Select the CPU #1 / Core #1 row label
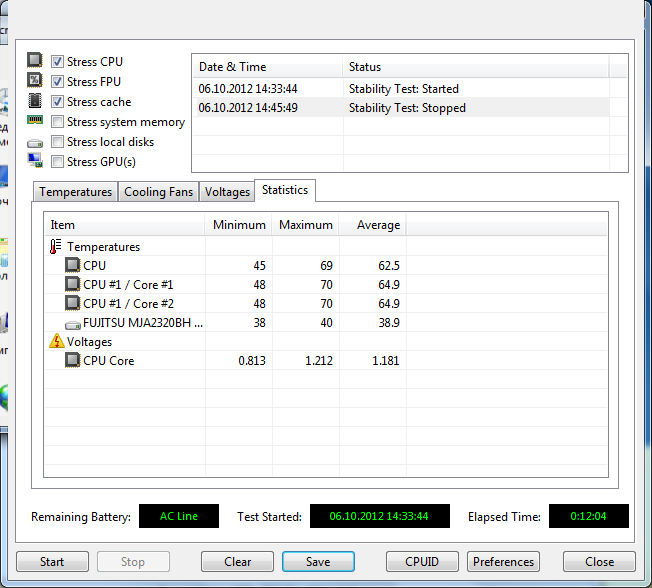This screenshot has height=588, width=652. [128, 284]
